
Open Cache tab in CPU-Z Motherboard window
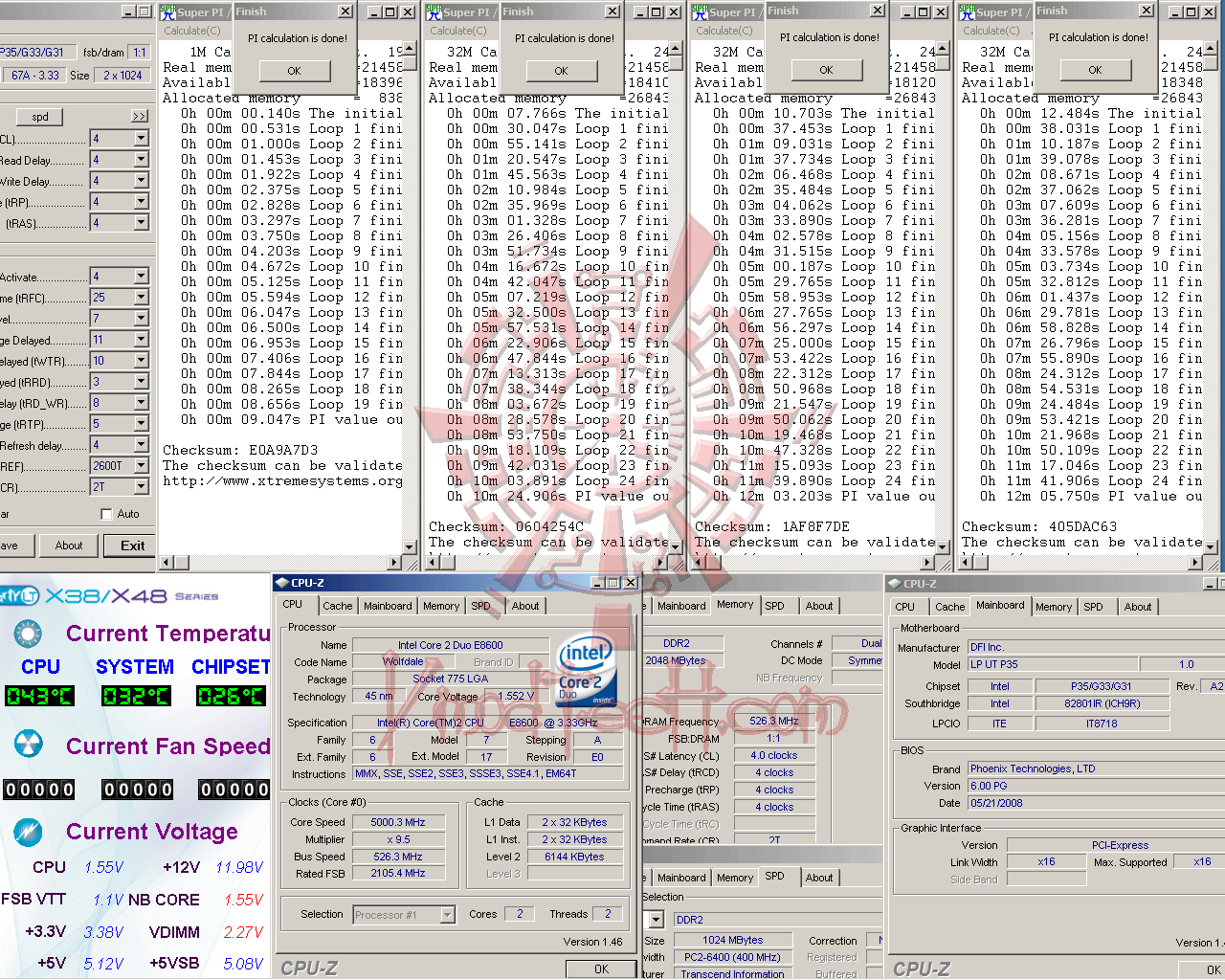point(949,607)
